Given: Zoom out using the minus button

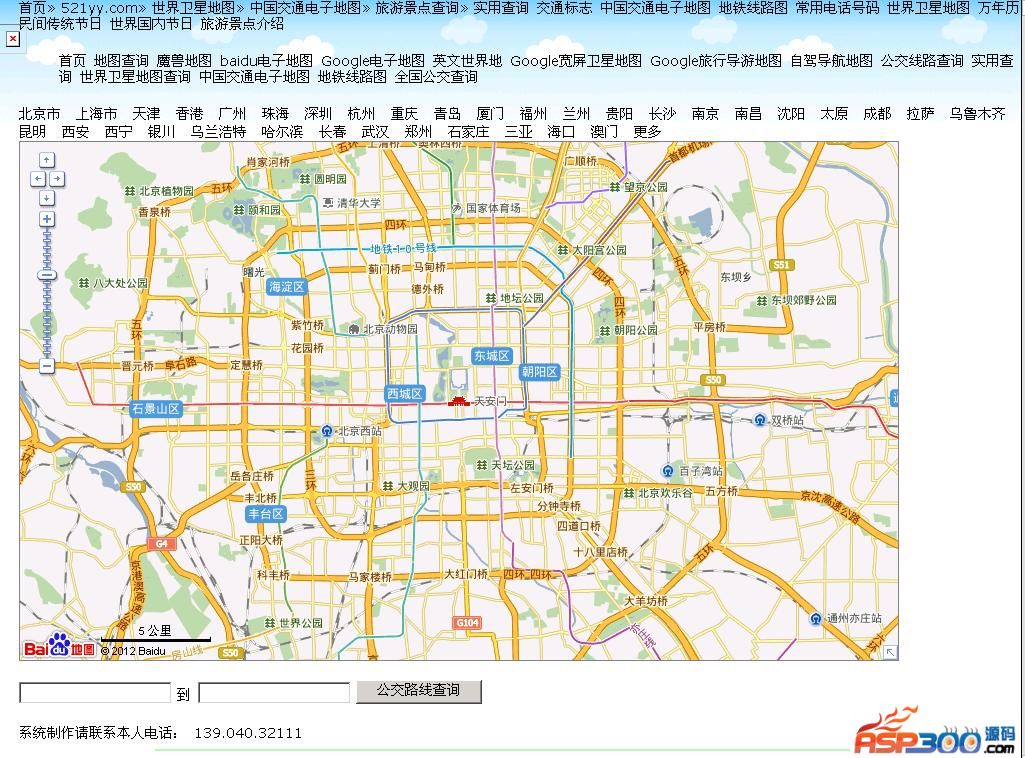Looking at the screenshot, I should click(x=47, y=366).
